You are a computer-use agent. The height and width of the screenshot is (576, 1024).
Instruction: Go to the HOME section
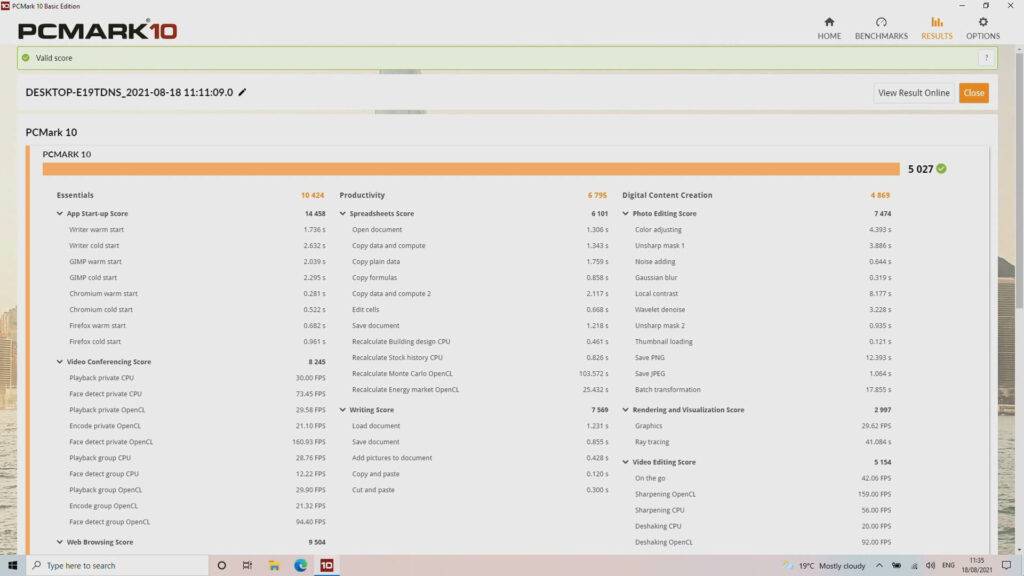pos(829,28)
